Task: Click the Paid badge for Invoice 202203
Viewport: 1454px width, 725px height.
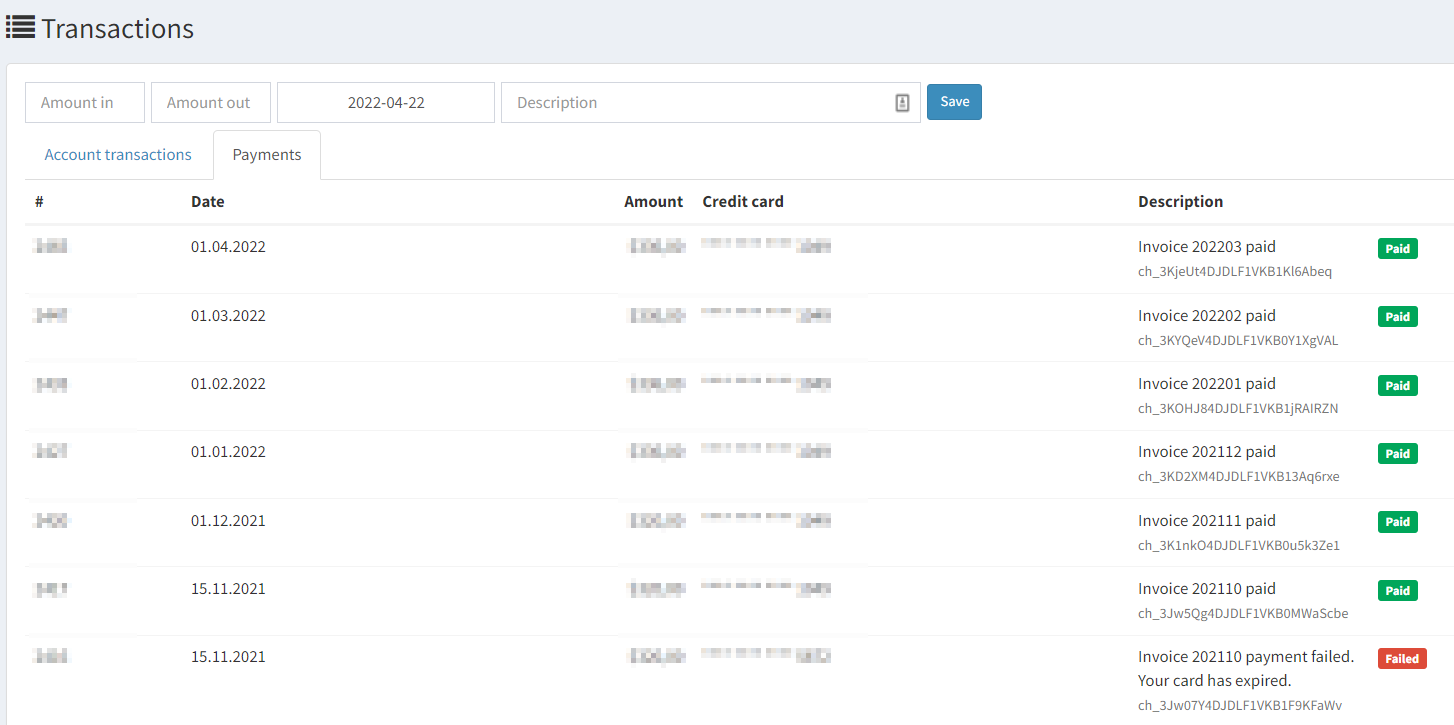Action: click(x=1397, y=249)
